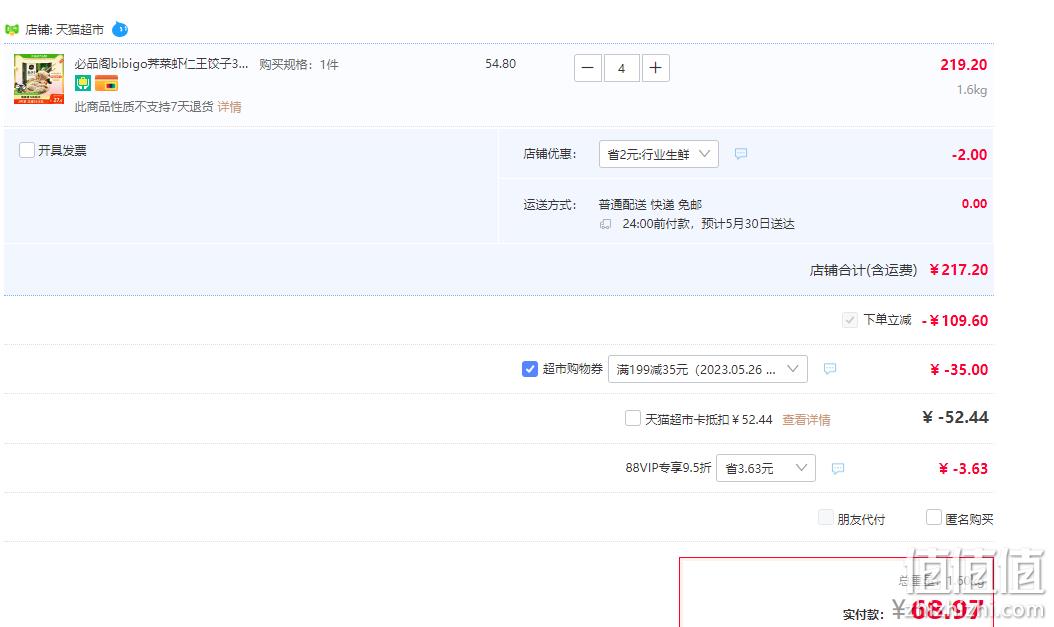Click the orange card badge under the product title
Image resolution: width=1054 pixels, height=627 pixels.
click(106, 83)
